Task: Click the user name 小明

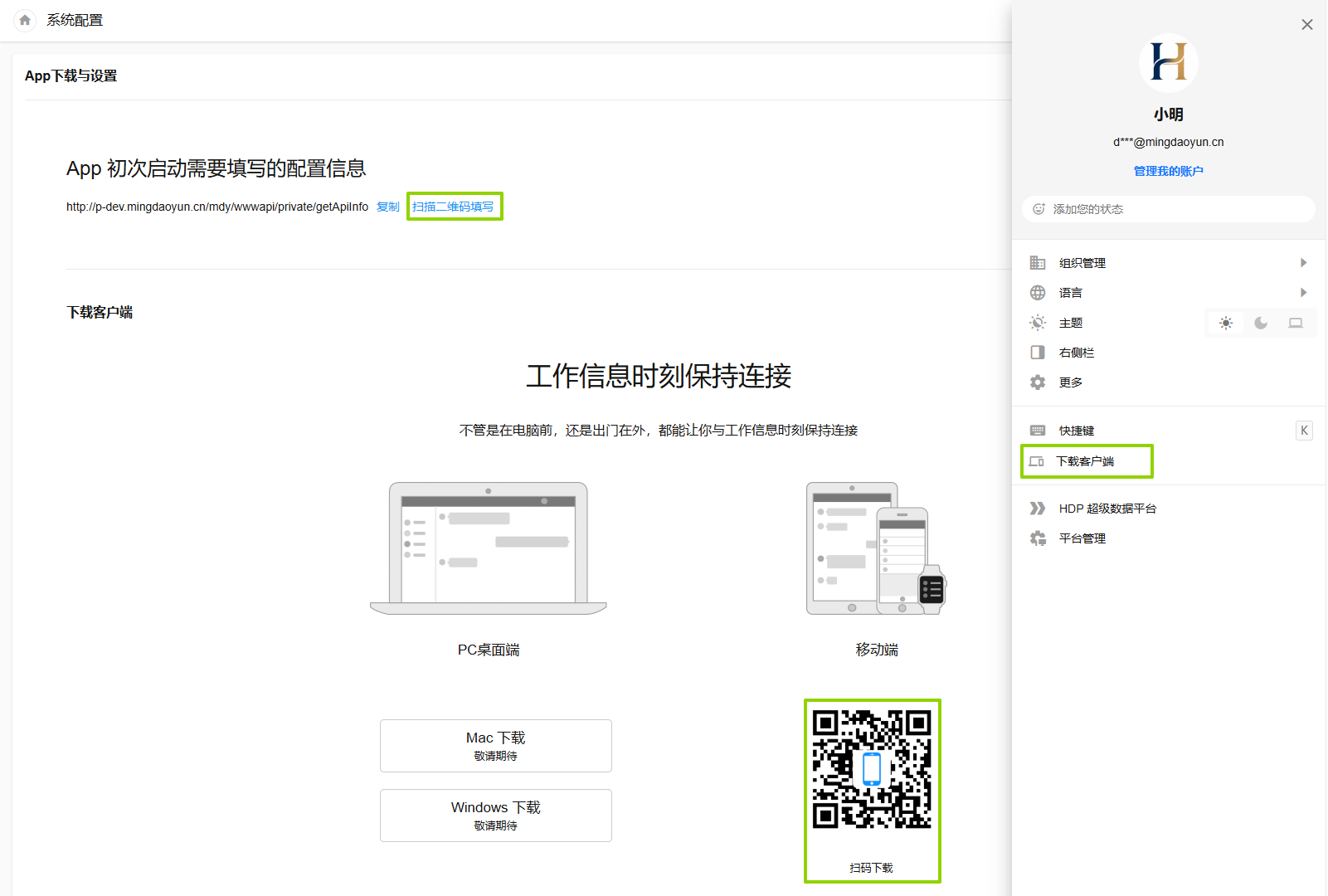Action: [x=1169, y=114]
